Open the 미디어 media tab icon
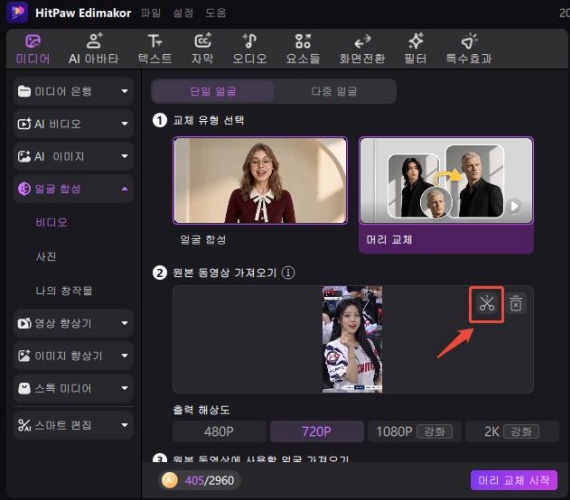The height and width of the screenshot is (500, 570). pyautogui.click(x=33, y=41)
